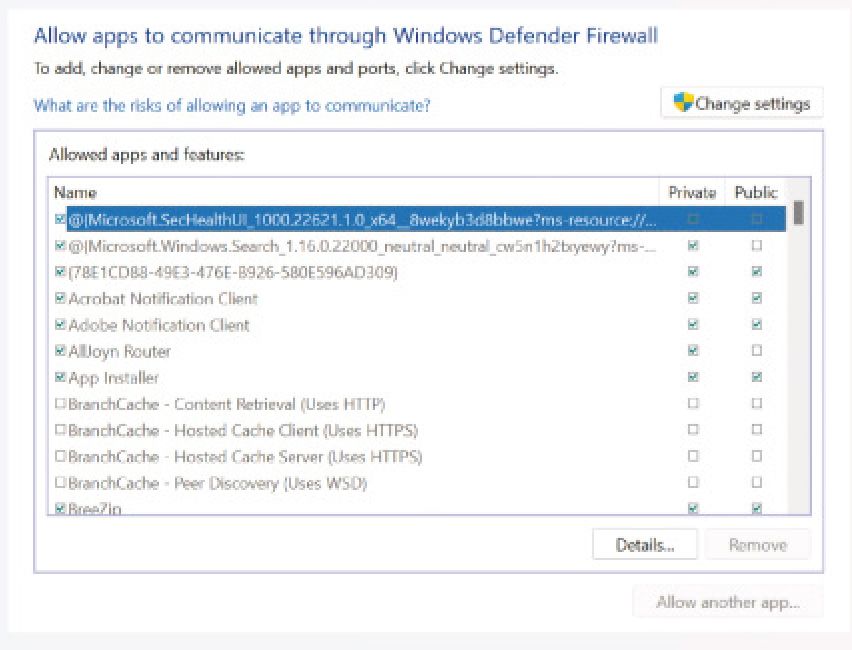
Task: Click the Change settings button
Action: [x=742, y=103]
